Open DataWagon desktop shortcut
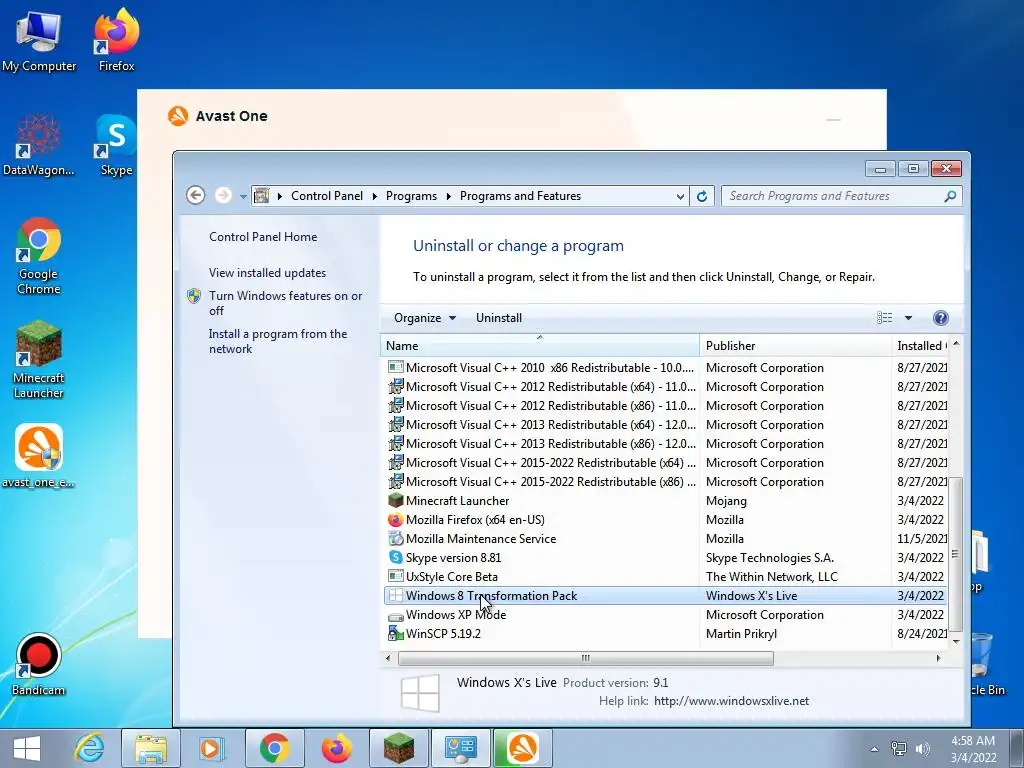The height and width of the screenshot is (768, 1024). tap(39, 145)
